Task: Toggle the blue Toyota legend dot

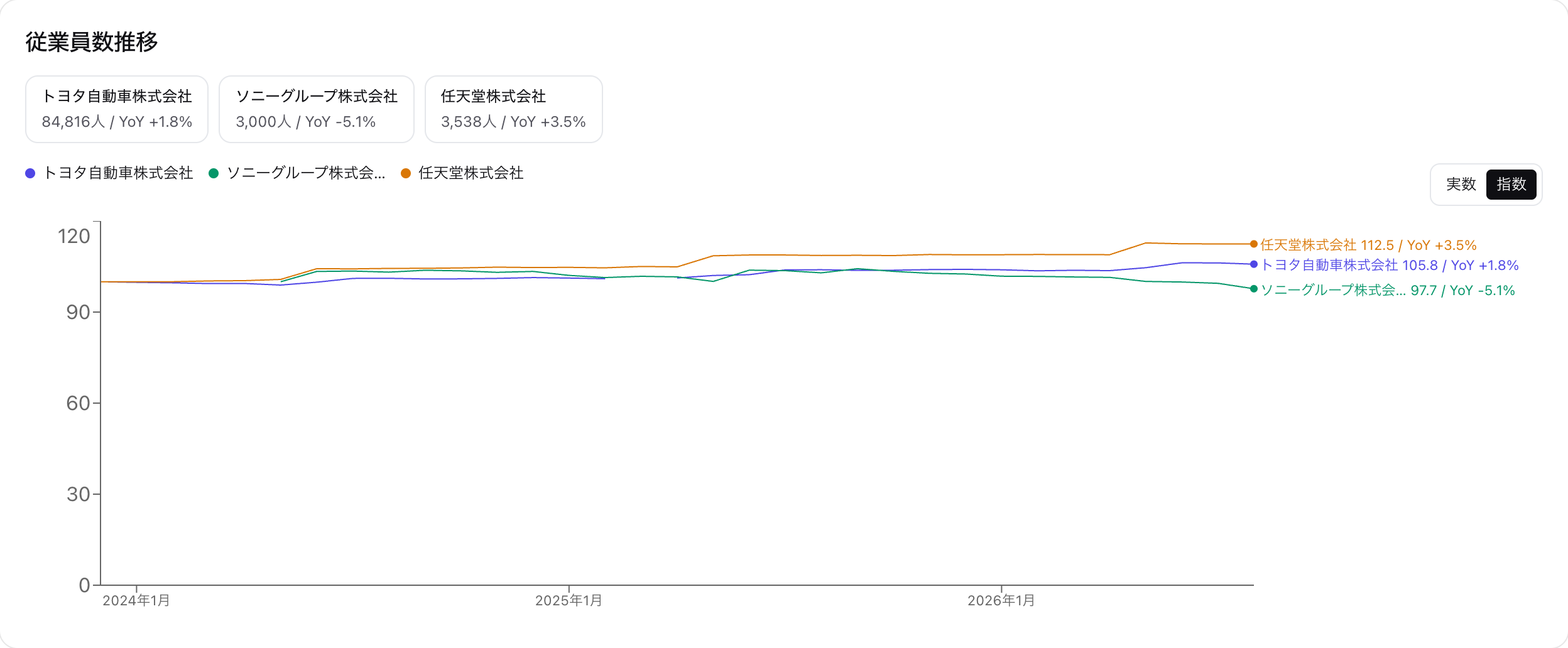Action: pos(30,173)
